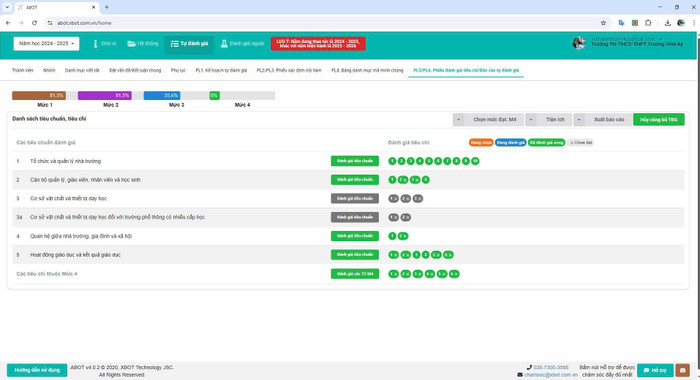The height and width of the screenshot is (380, 700).
Task: Open the browser extensions puzzle icon
Action: [x=648, y=23]
